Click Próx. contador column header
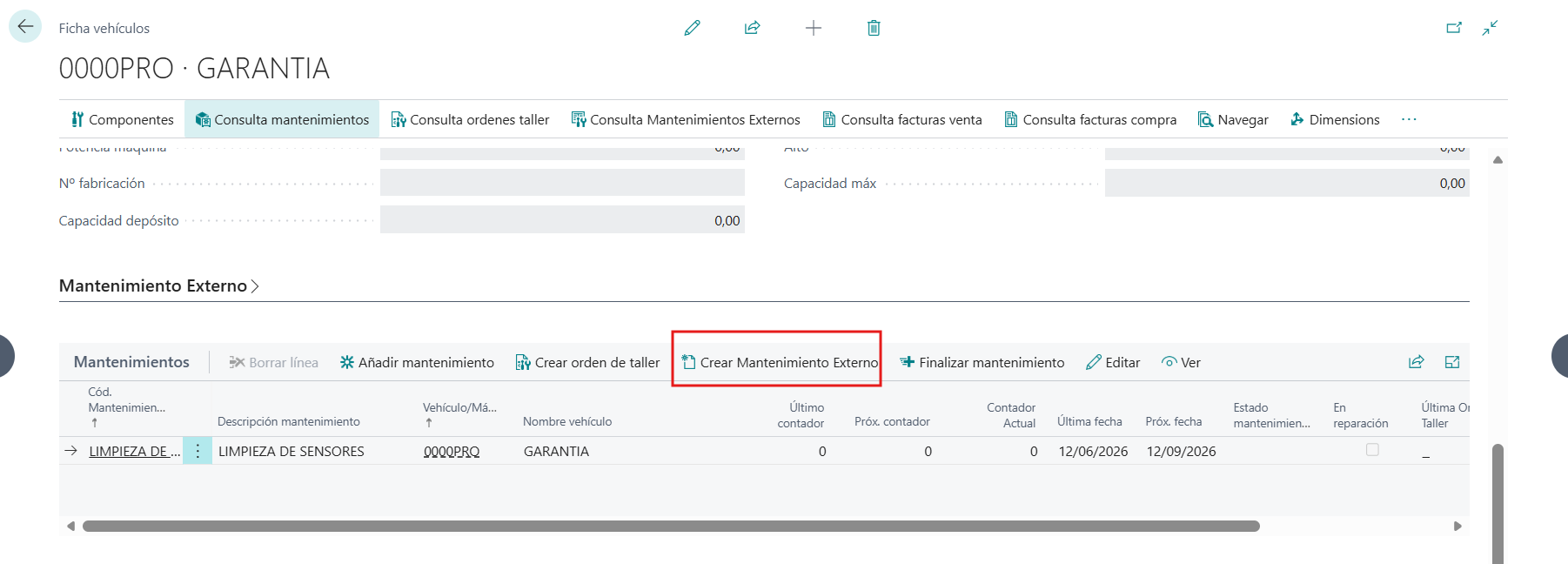Viewport: 1568px width, 564px height. (x=892, y=421)
